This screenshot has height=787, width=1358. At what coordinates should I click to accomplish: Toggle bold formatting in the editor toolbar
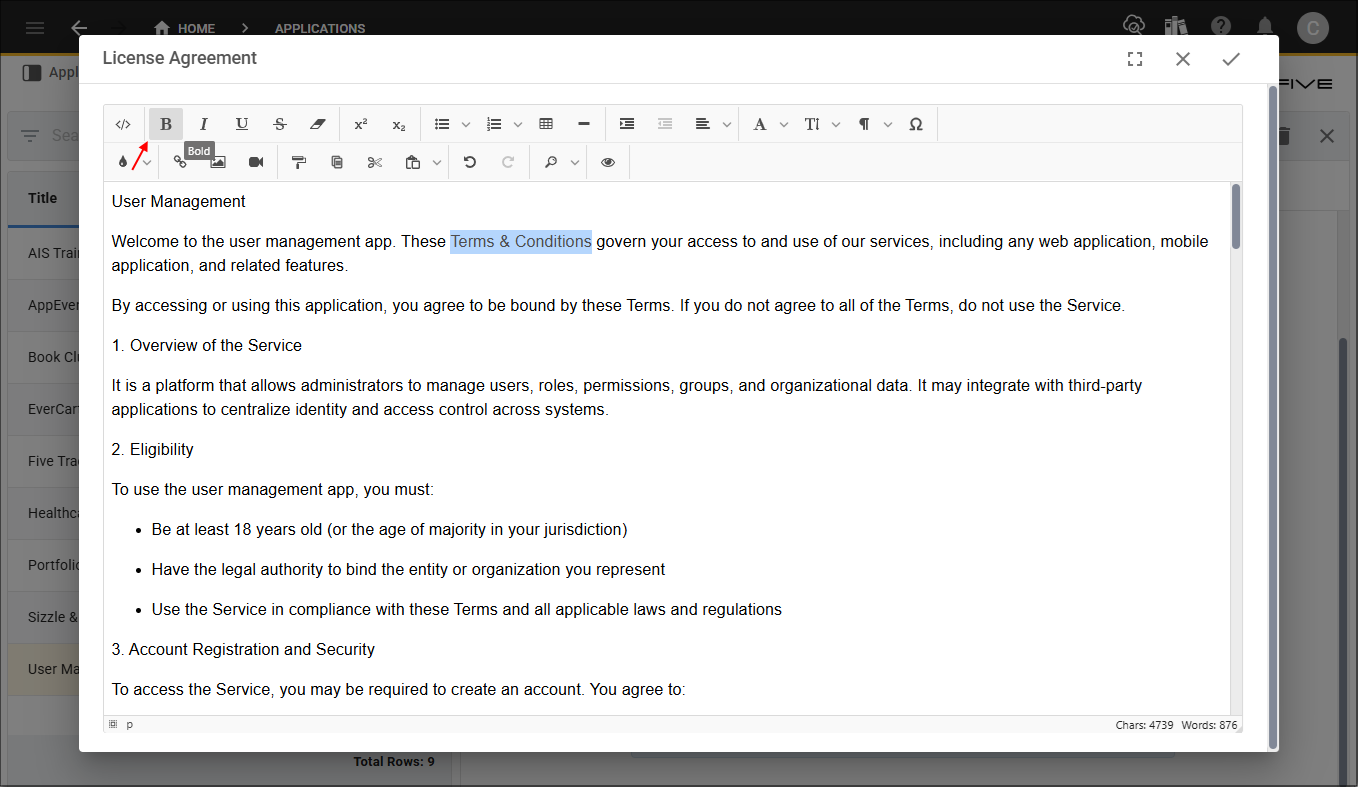coord(166,124)
